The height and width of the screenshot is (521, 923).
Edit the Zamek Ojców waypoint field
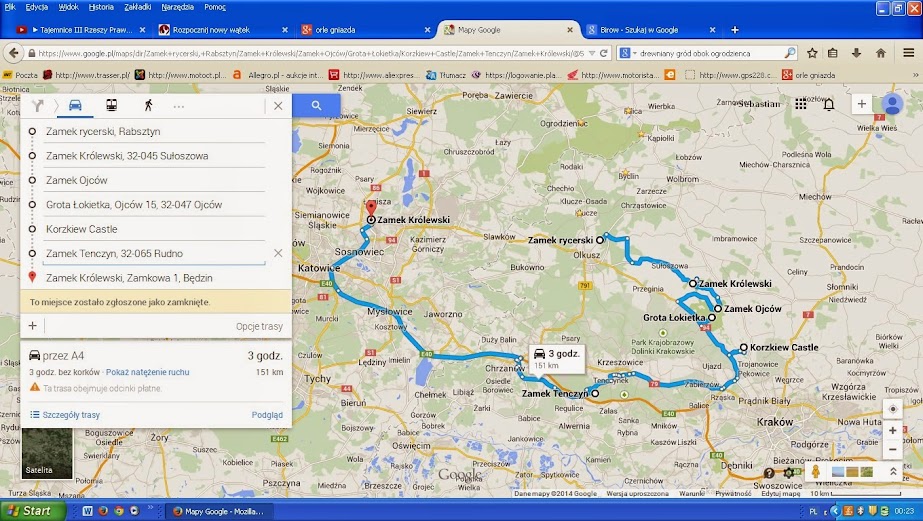pyautogui.click(x=155, y=180)
